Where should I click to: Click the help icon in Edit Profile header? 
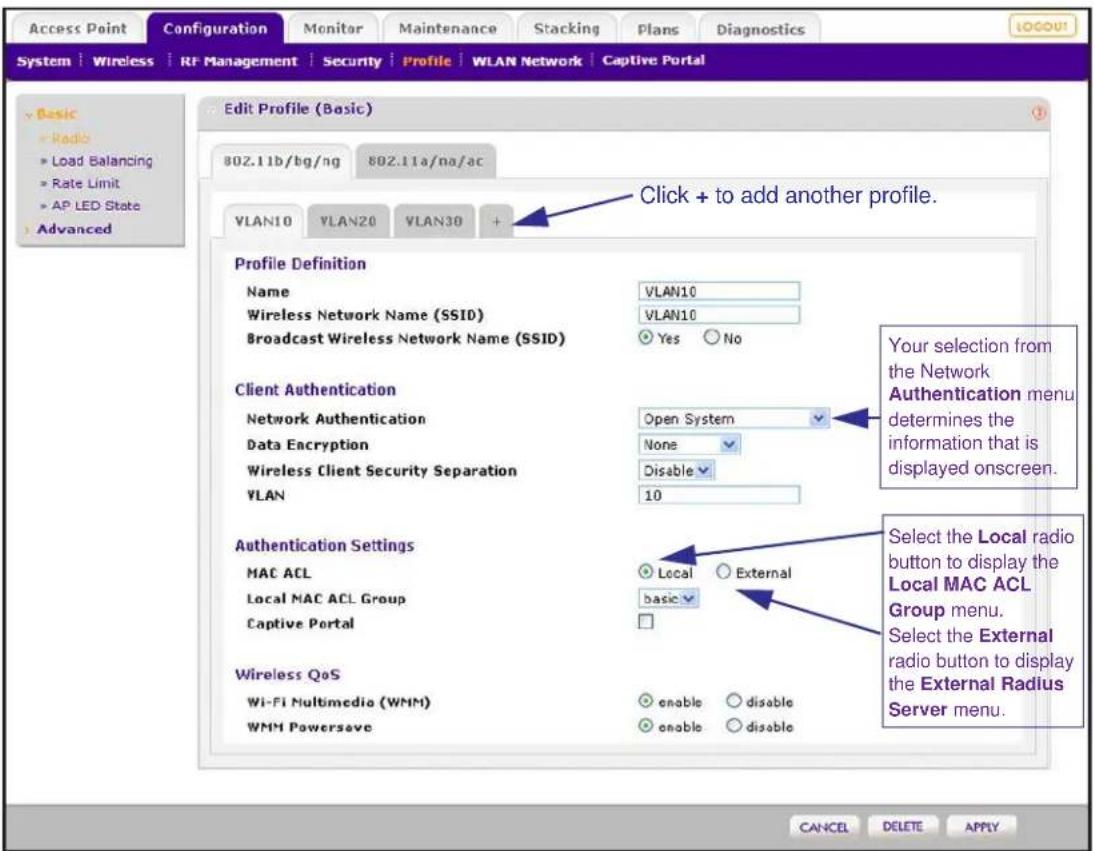coord(1038,113)
